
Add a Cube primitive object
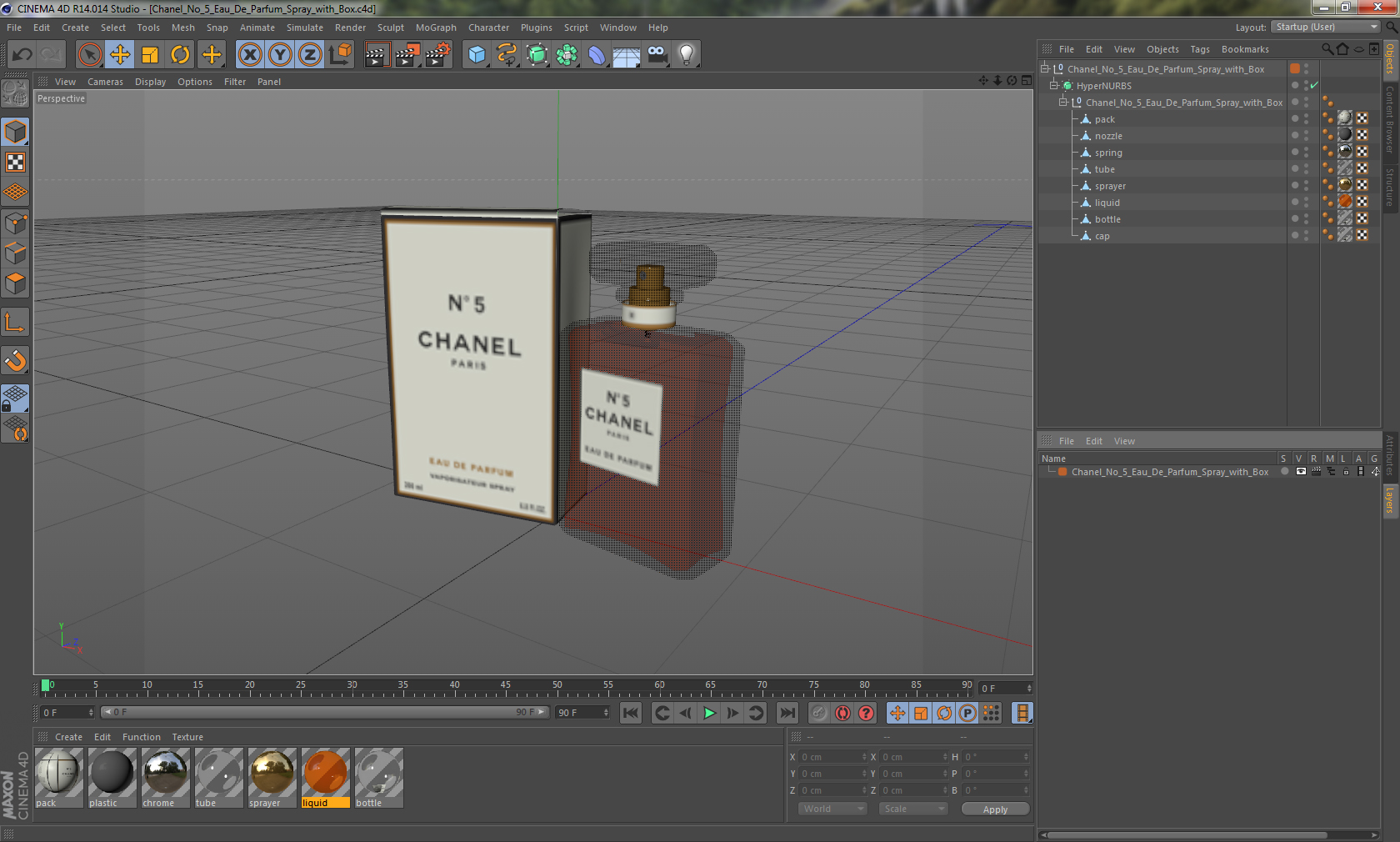pyautogui.click(x=477, y=55)
